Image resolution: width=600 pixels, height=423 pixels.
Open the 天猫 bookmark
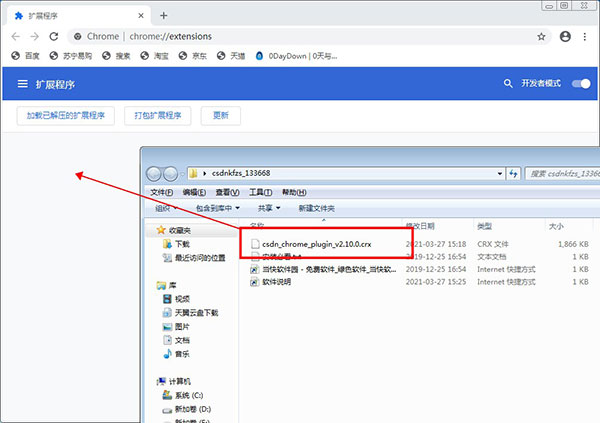click(231, 56)
